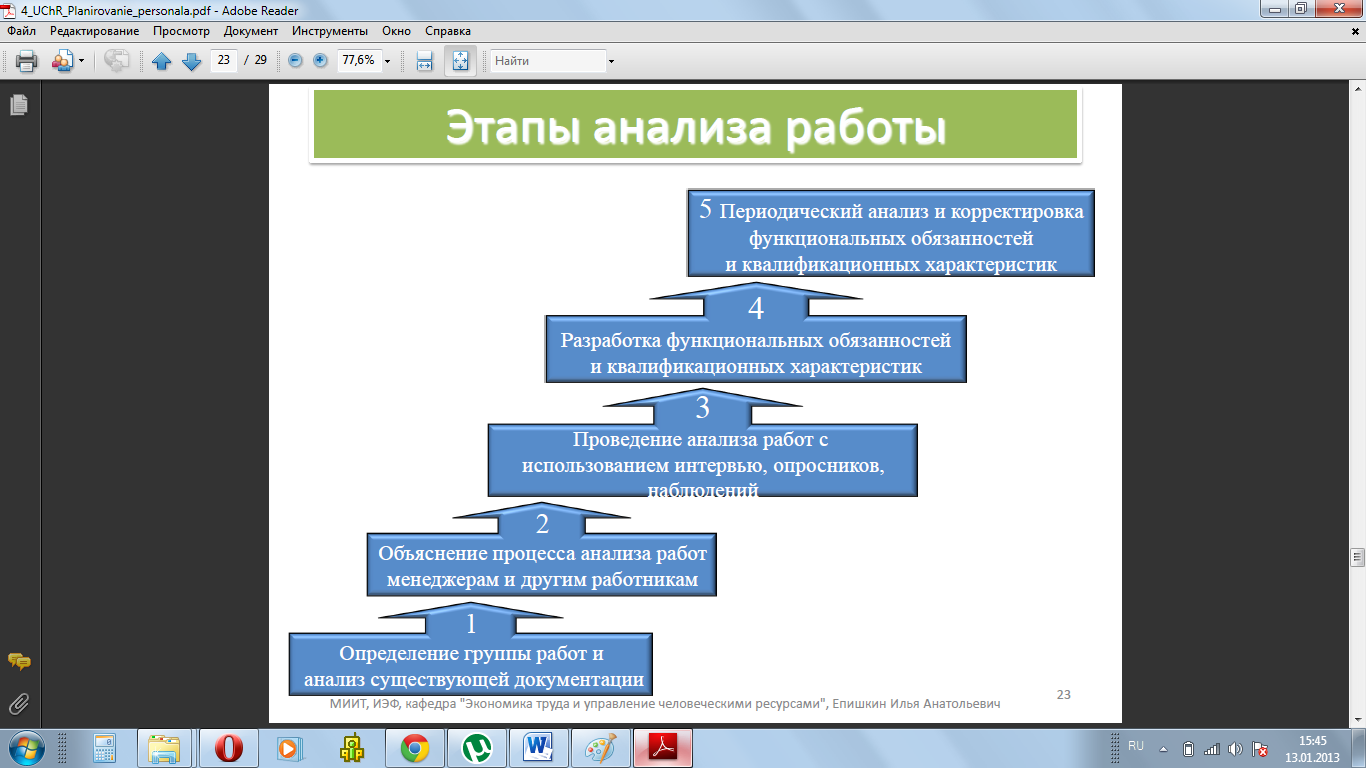Click the zoom percentage field 77,6%
Screen dimensions: 1366x768
click(358, 60)
